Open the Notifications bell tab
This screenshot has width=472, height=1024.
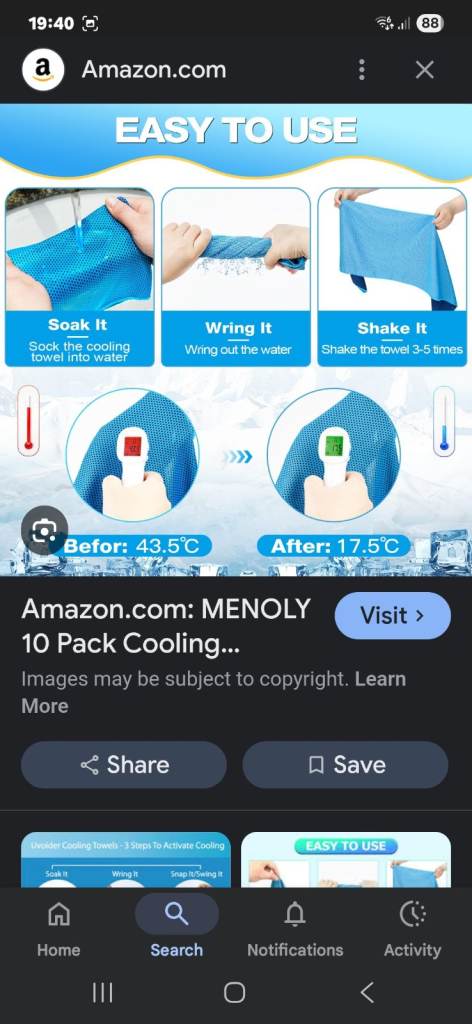point(295,928)
